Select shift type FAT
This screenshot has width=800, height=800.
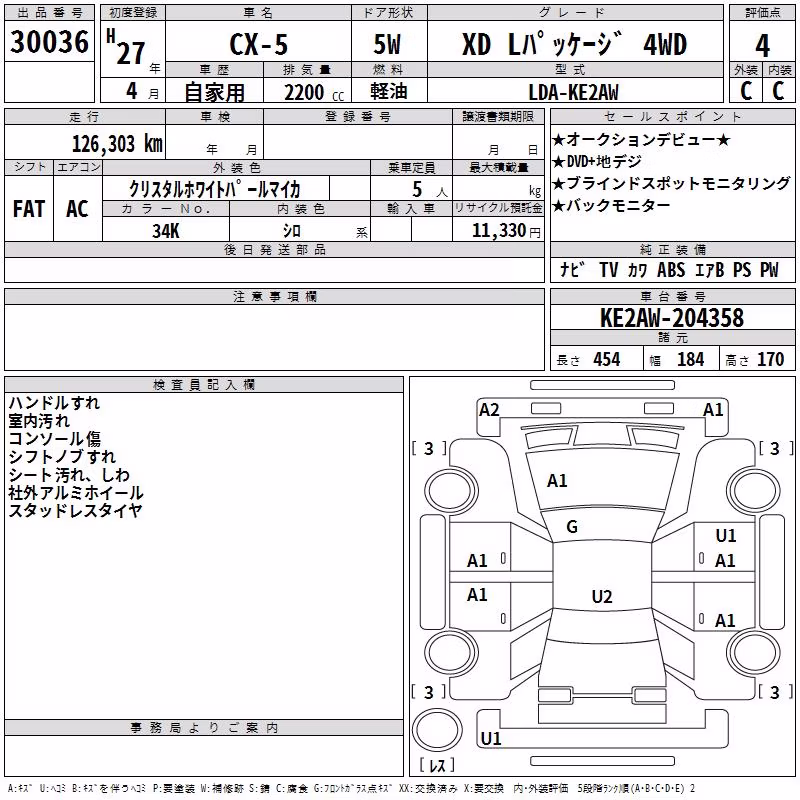(29, 209)
